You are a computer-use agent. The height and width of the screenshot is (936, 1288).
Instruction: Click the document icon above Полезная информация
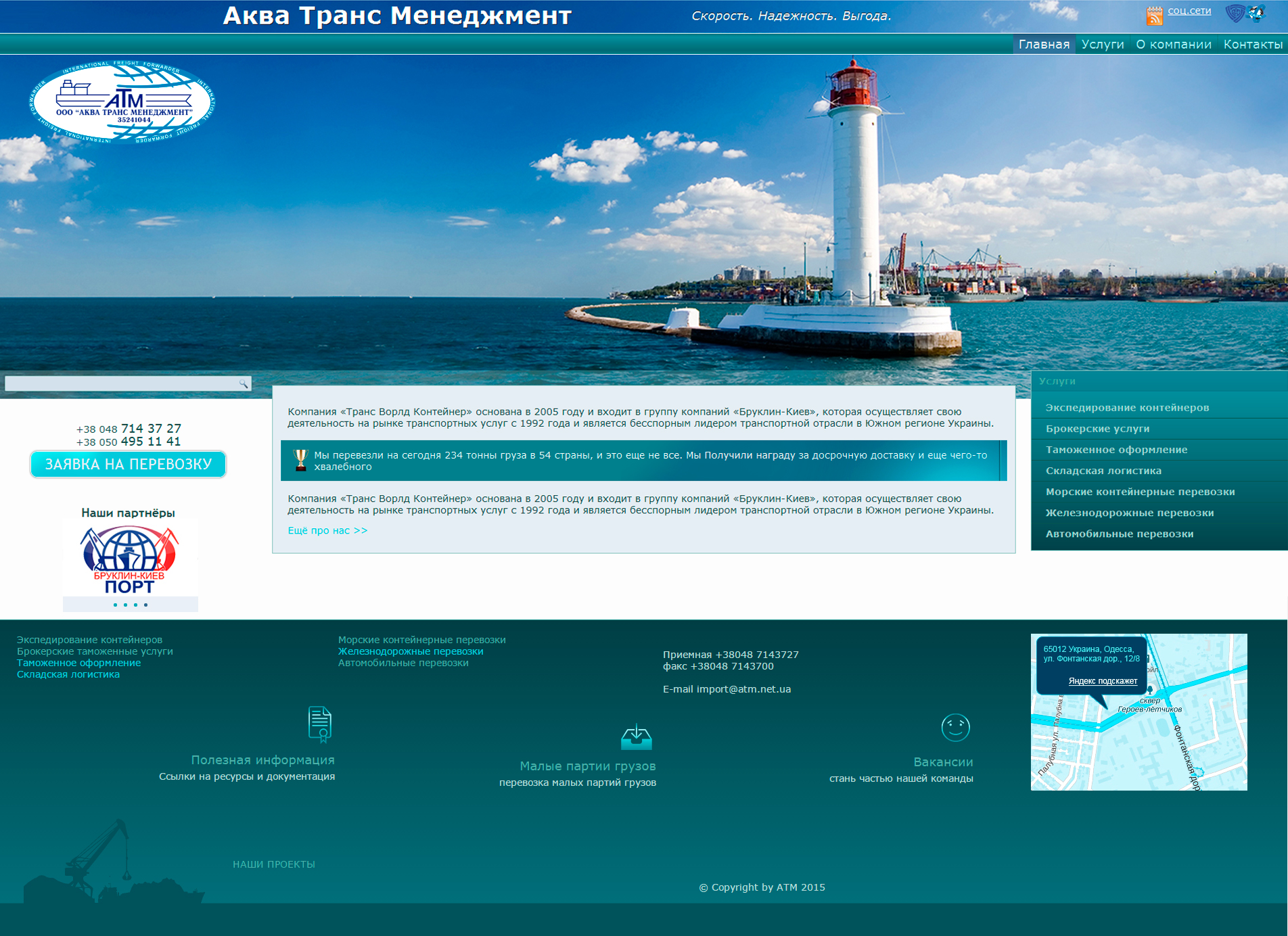[x=319, y=724]
